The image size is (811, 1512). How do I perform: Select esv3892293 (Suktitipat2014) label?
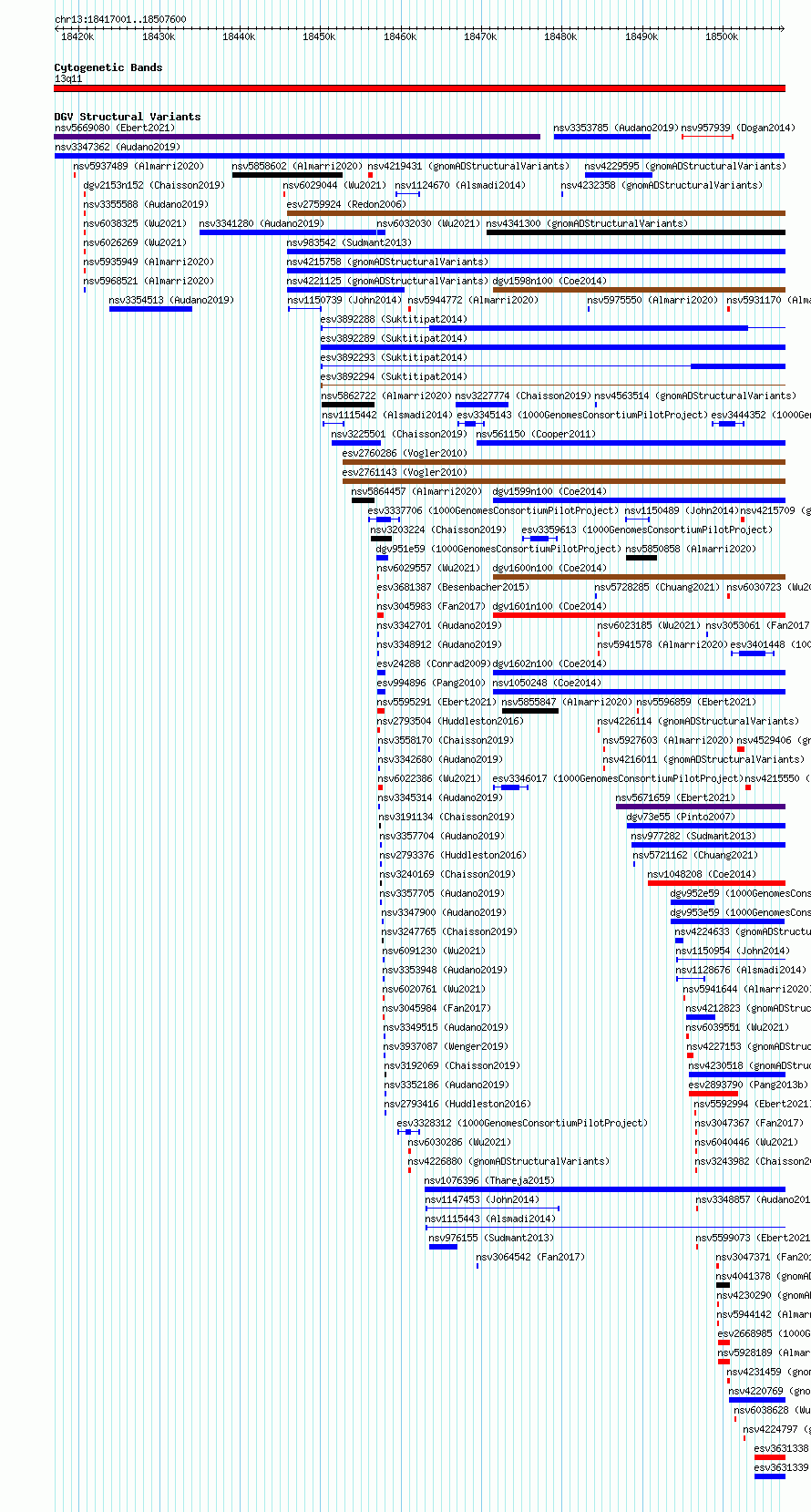(394, 357)
